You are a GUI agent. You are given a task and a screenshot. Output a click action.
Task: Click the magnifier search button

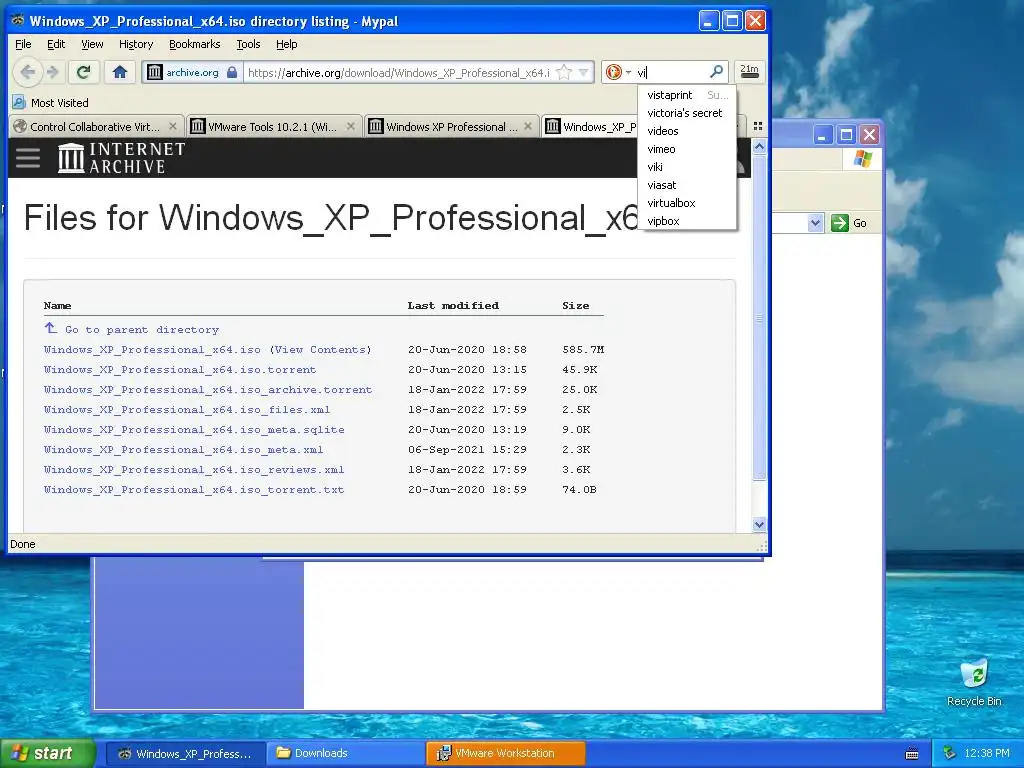click(716, 71)
